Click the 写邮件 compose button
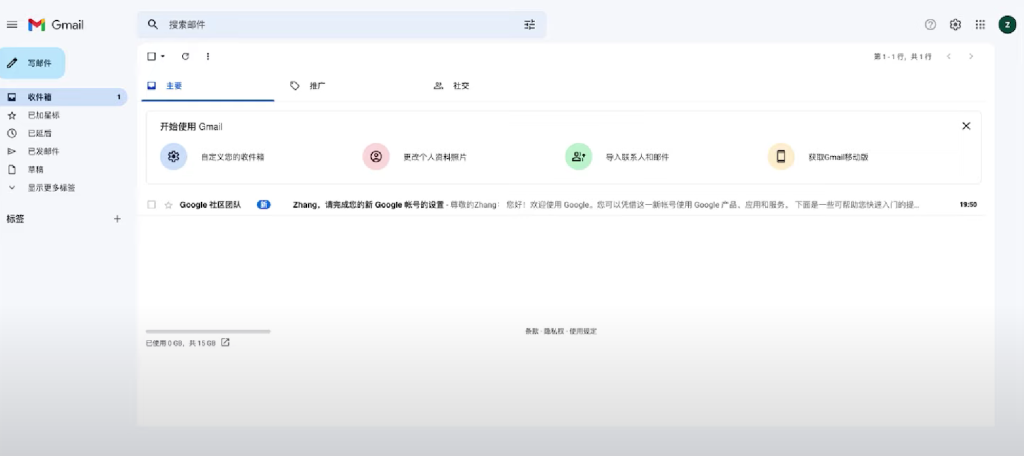Viewport: 1024px width, 456px height. pos(33,63)
